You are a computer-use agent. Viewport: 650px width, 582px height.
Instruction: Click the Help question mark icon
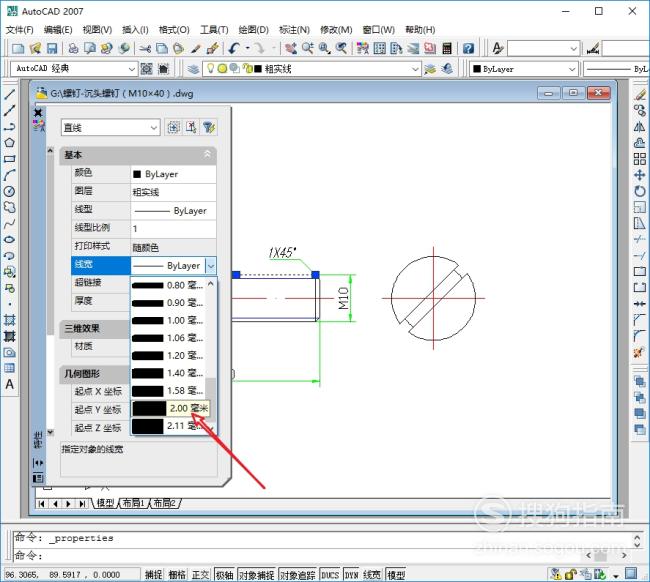pos(468,48)
